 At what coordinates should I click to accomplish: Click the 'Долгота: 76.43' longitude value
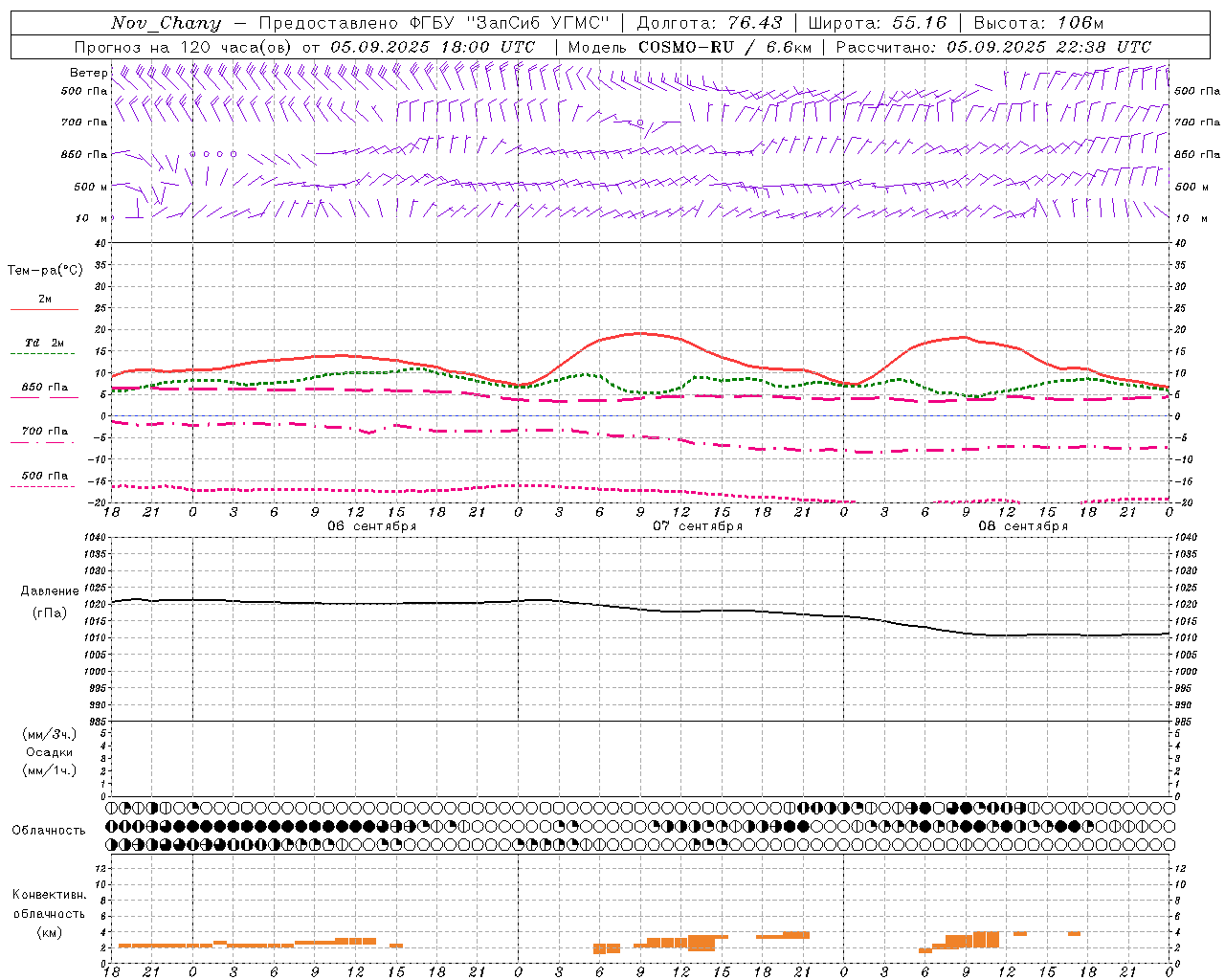coord(709,23)
